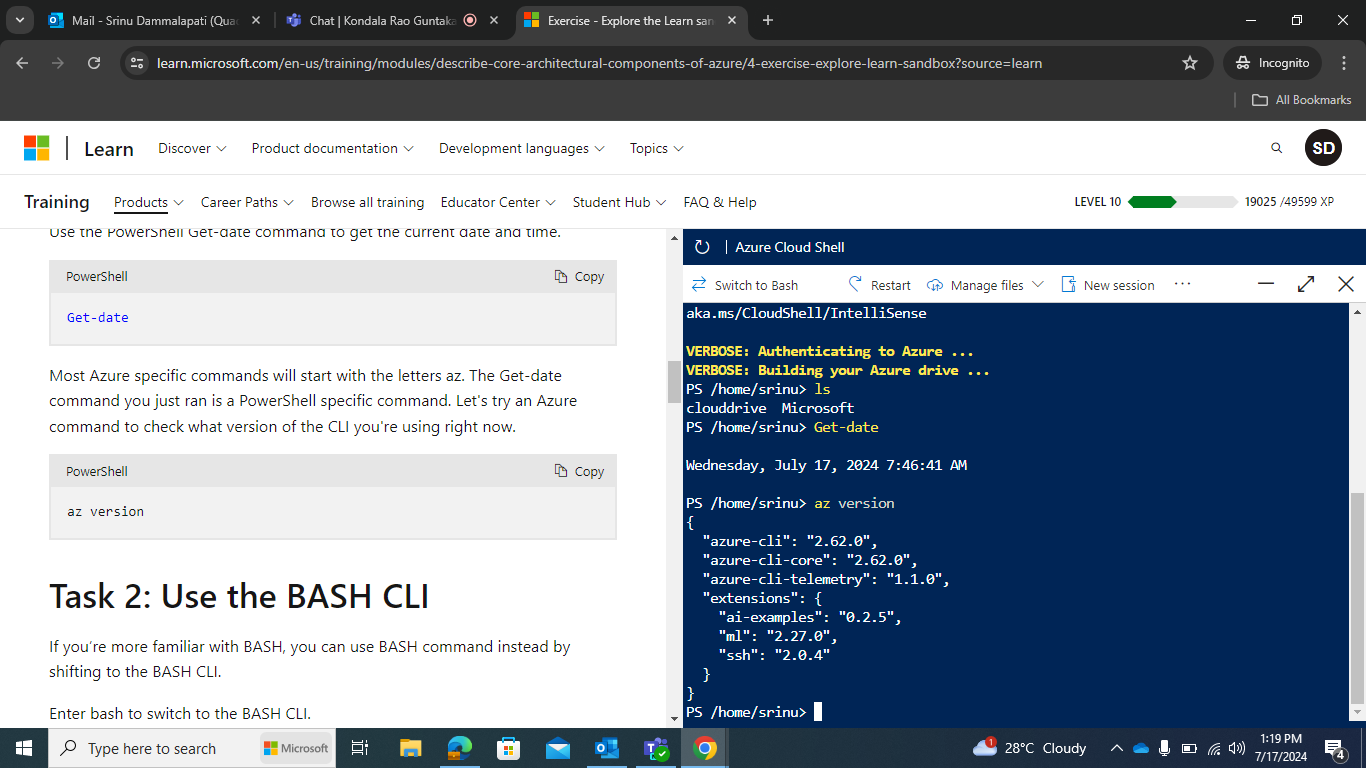Maximize the Cloud Shell pane
The image size is (1366, 768).
pos(1306,284)
